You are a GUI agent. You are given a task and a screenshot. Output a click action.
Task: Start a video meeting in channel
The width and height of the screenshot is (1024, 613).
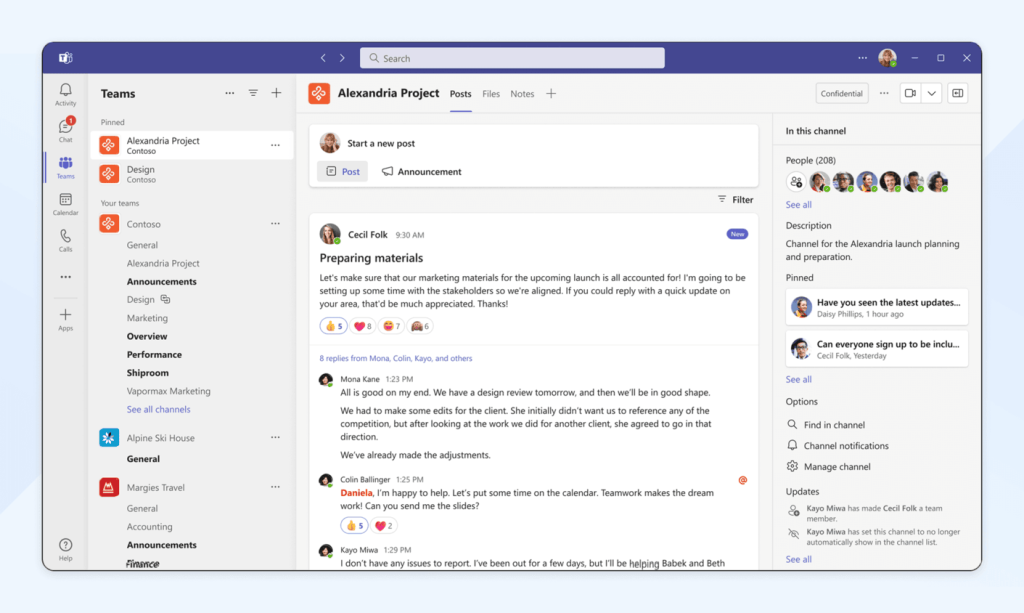tap(910, 93)
